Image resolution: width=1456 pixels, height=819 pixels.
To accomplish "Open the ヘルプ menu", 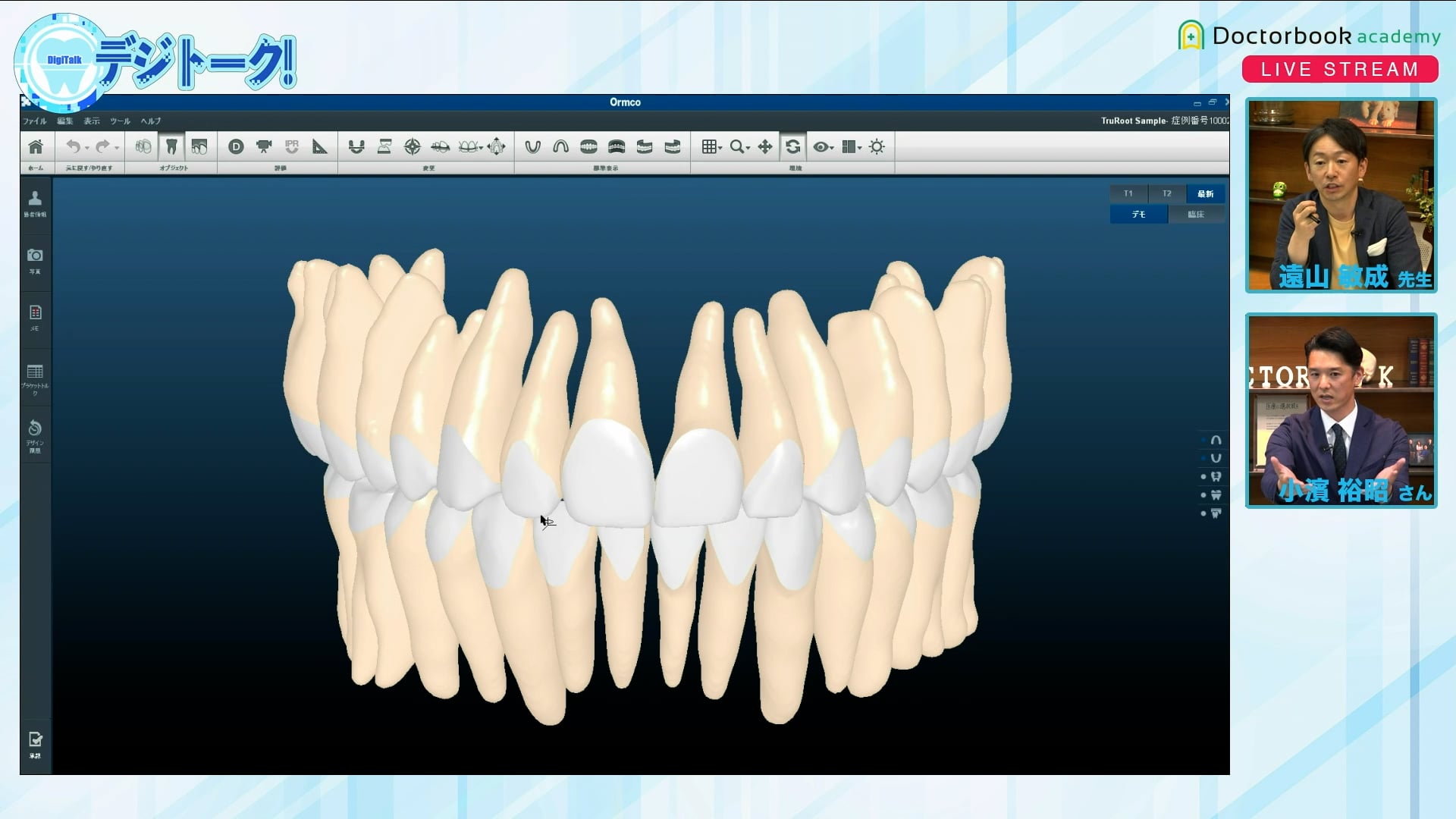I will tap(151, 121).
